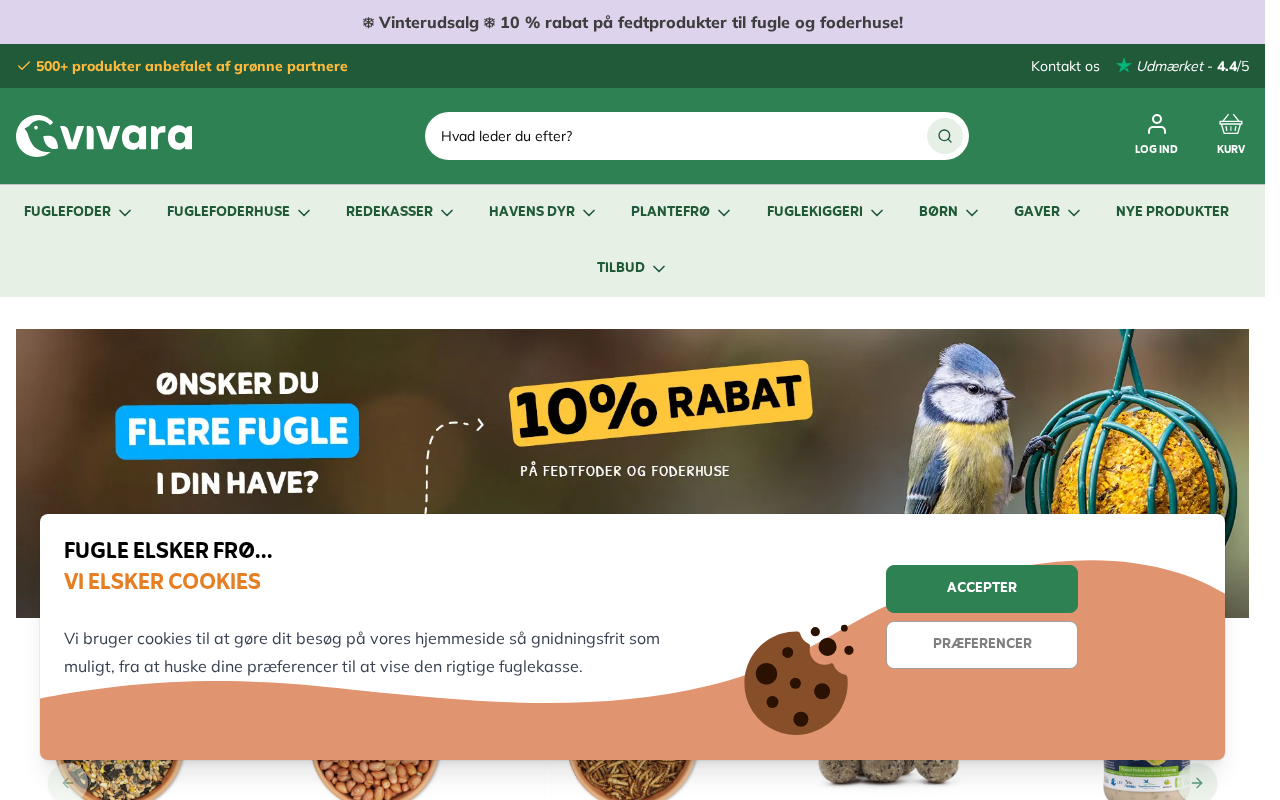1280x800 pixels.
Task: Click the carousel next arrow
Action: (1197, 782)
